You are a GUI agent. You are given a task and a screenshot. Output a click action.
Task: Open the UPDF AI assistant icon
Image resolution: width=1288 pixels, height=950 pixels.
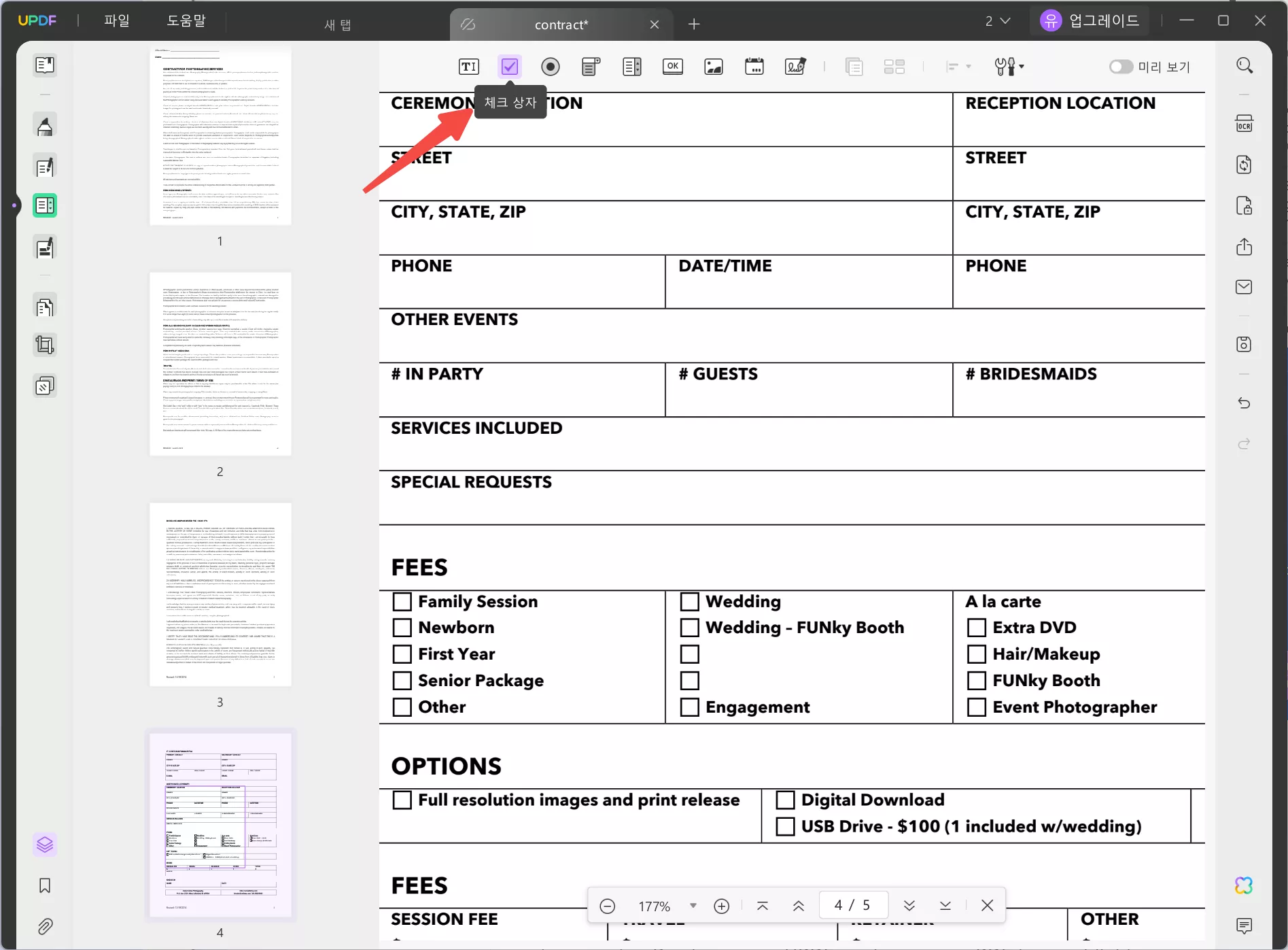coord(1244,885)
